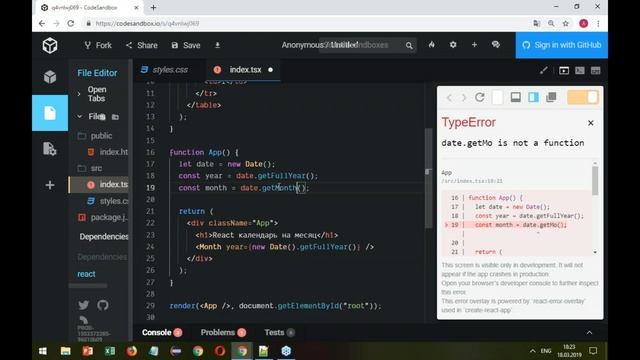This screenshot has height=360, width=640.
Task: Expand the Dependencies section header
Action: pyautogui.click(x=104, y=237)
